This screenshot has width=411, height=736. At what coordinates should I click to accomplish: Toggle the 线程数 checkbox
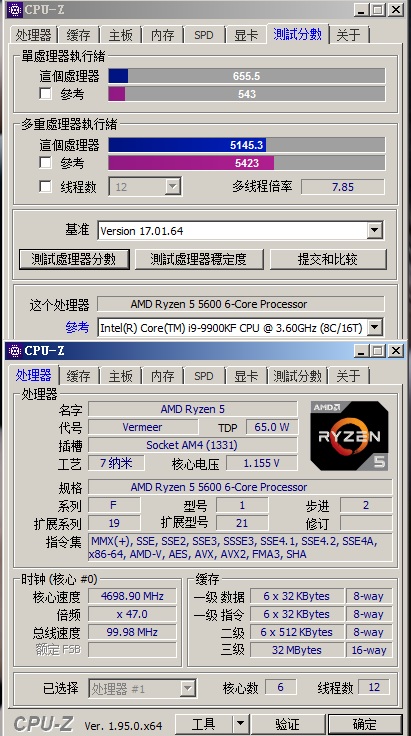(46, 187)
